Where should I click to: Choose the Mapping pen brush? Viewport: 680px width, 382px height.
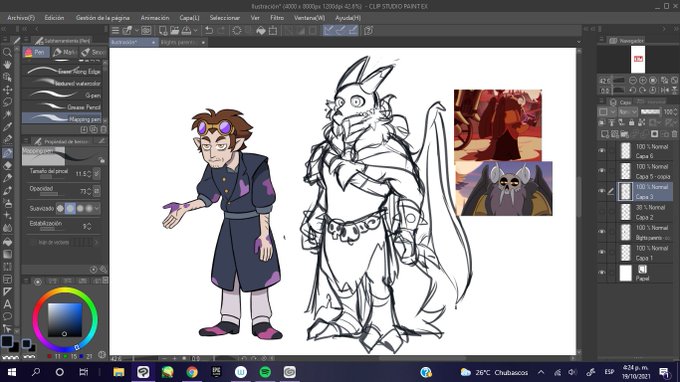click(x=62, y=118)
